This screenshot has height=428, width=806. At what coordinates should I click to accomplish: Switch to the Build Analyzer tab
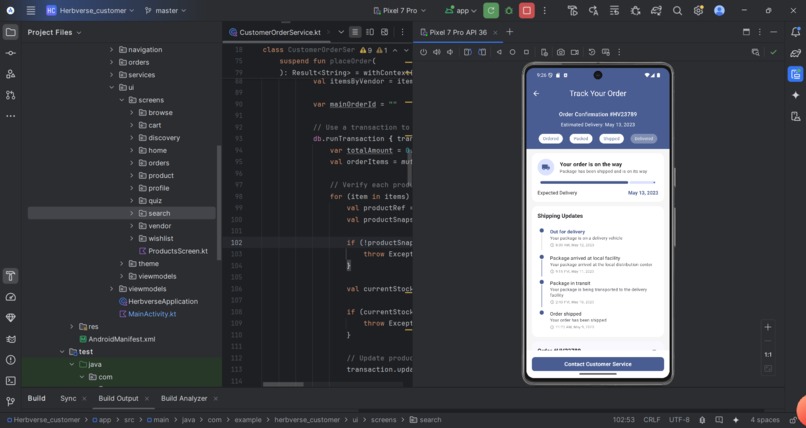click(x=184, y=398)
